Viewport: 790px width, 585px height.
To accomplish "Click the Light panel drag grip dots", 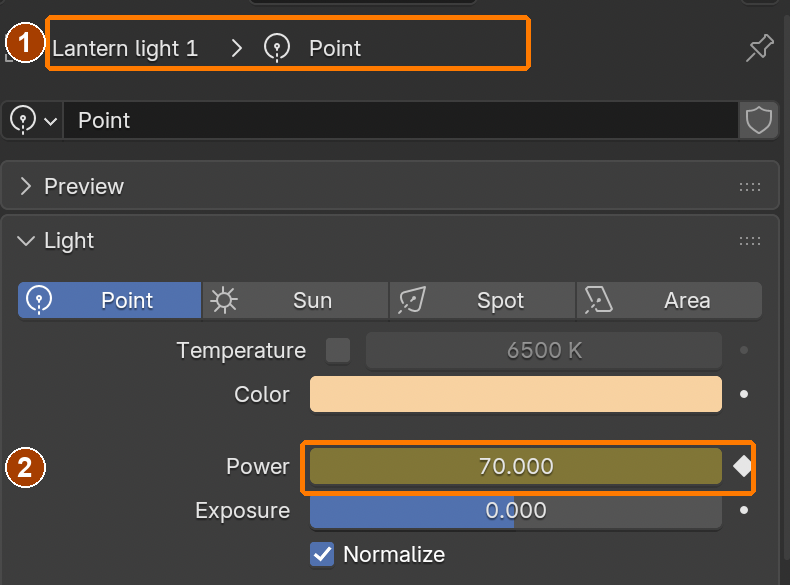I will pos(750,241).
